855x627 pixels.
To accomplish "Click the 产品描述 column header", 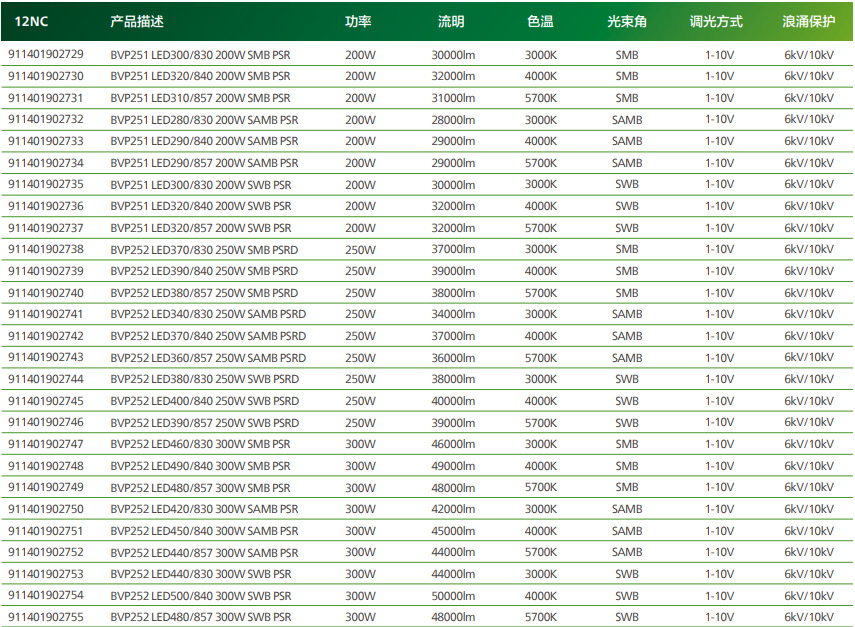I will click(137, 21).
